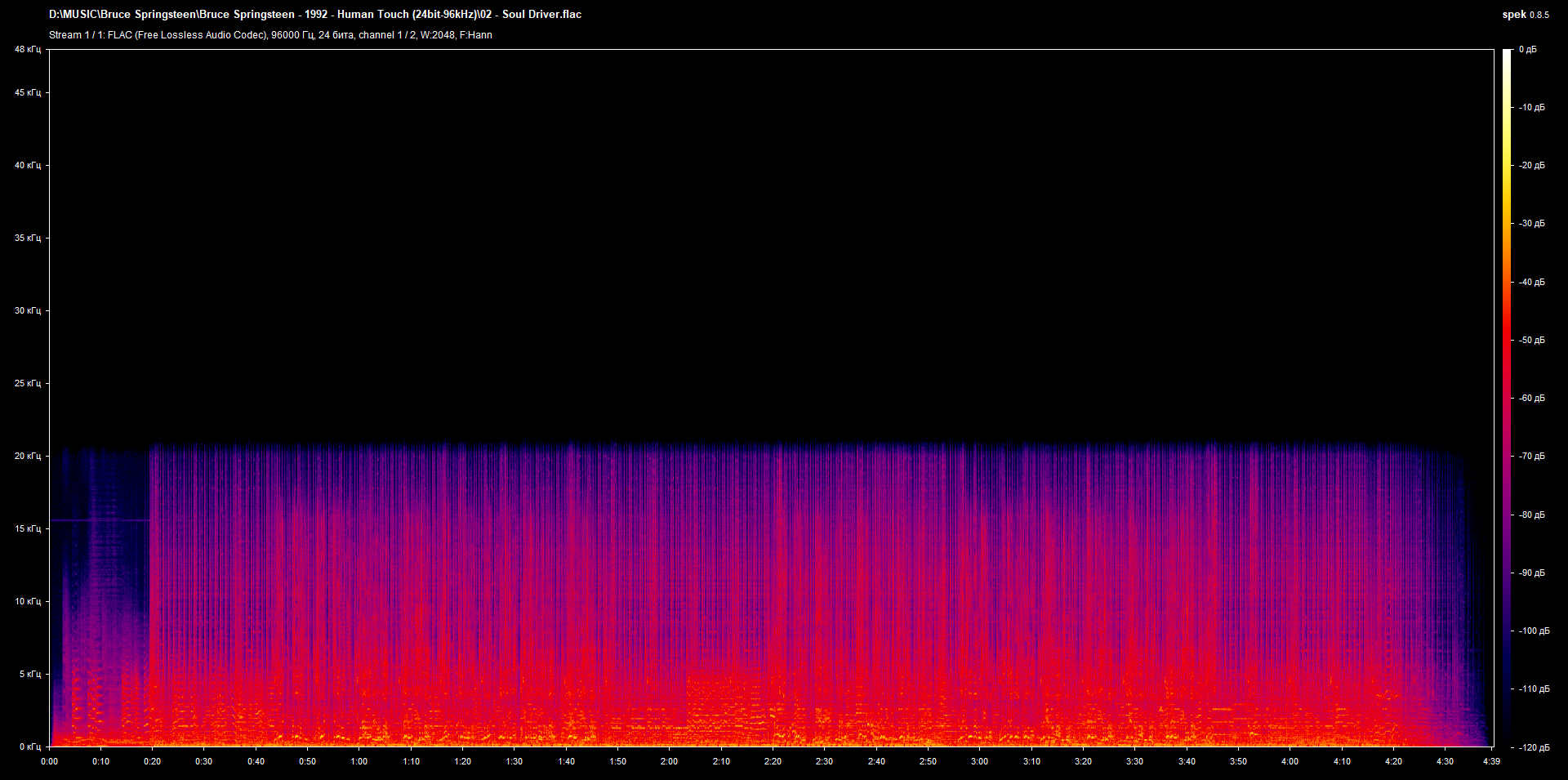1568x780 pixels.
Task: Click the -30 дБ scale label
Action: (1532, 224)
